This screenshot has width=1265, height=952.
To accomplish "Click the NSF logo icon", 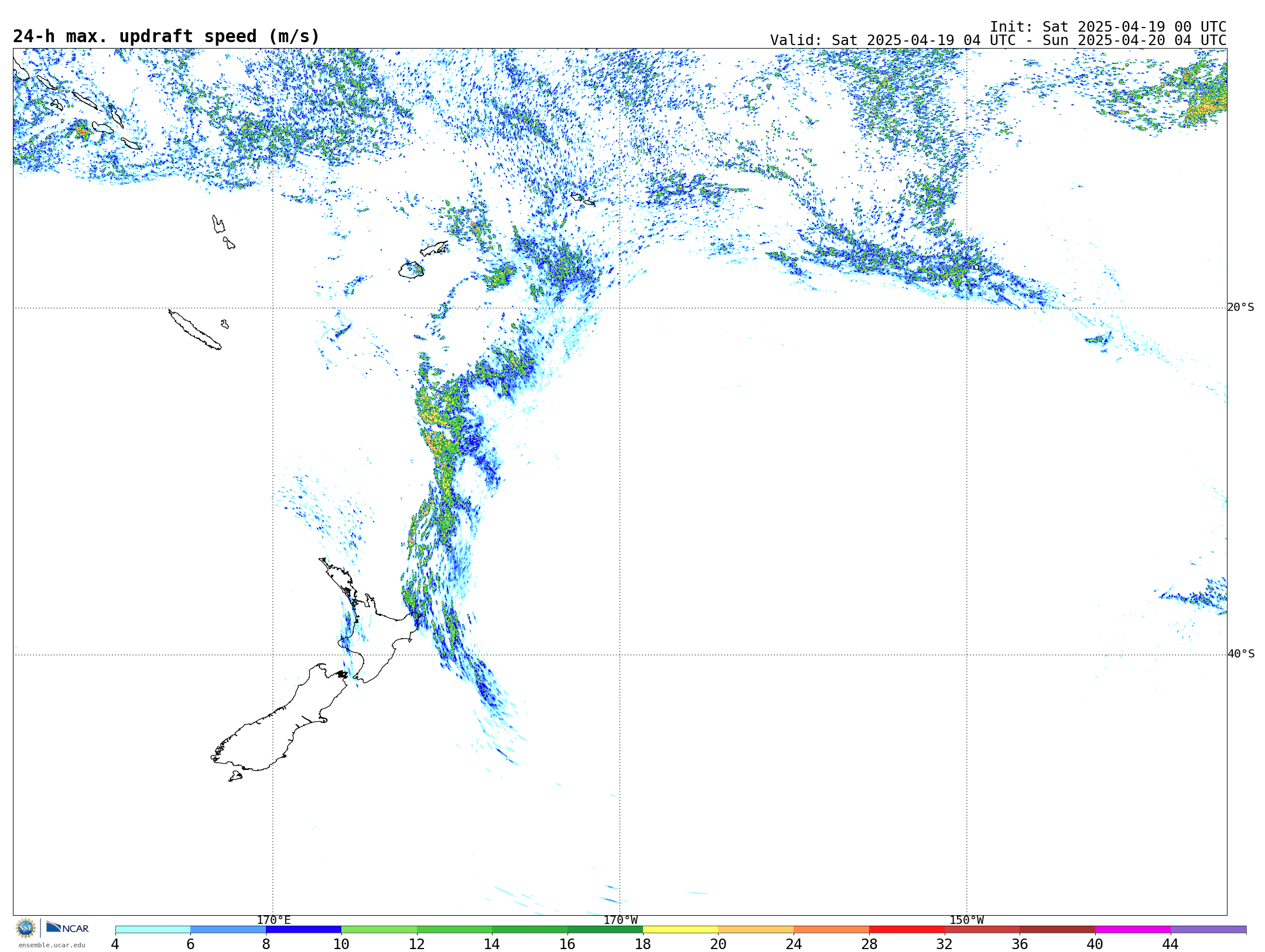I will tap(26, 928).
